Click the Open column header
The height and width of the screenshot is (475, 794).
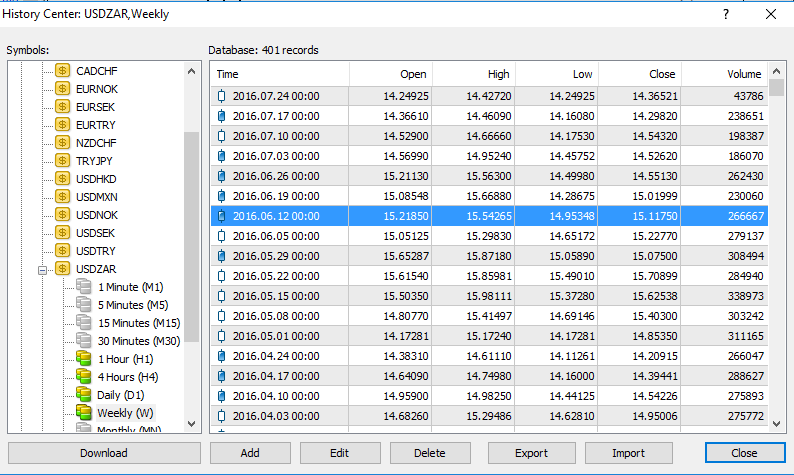390,74
